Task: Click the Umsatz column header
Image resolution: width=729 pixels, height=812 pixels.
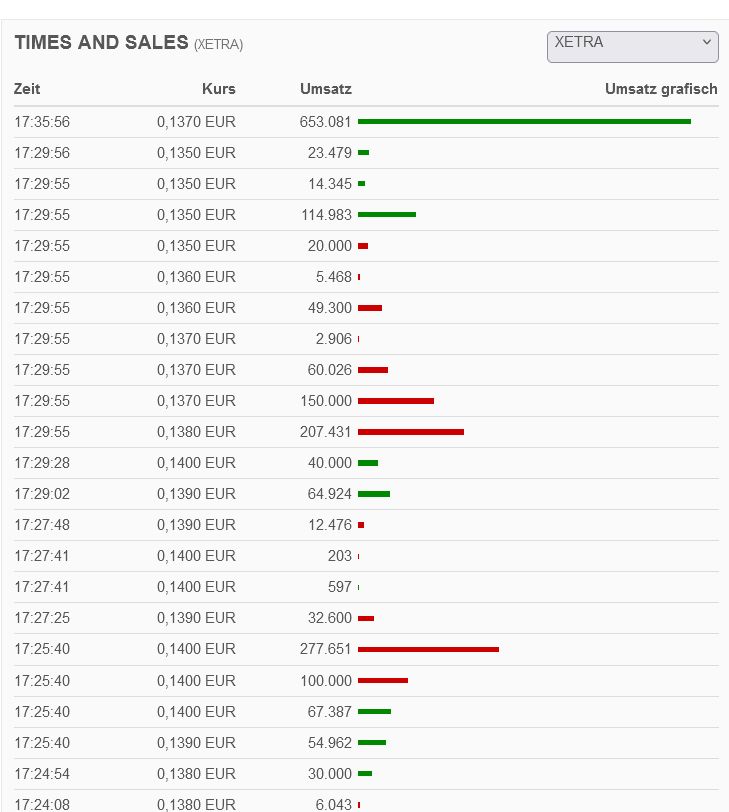Action: (325, 89)
